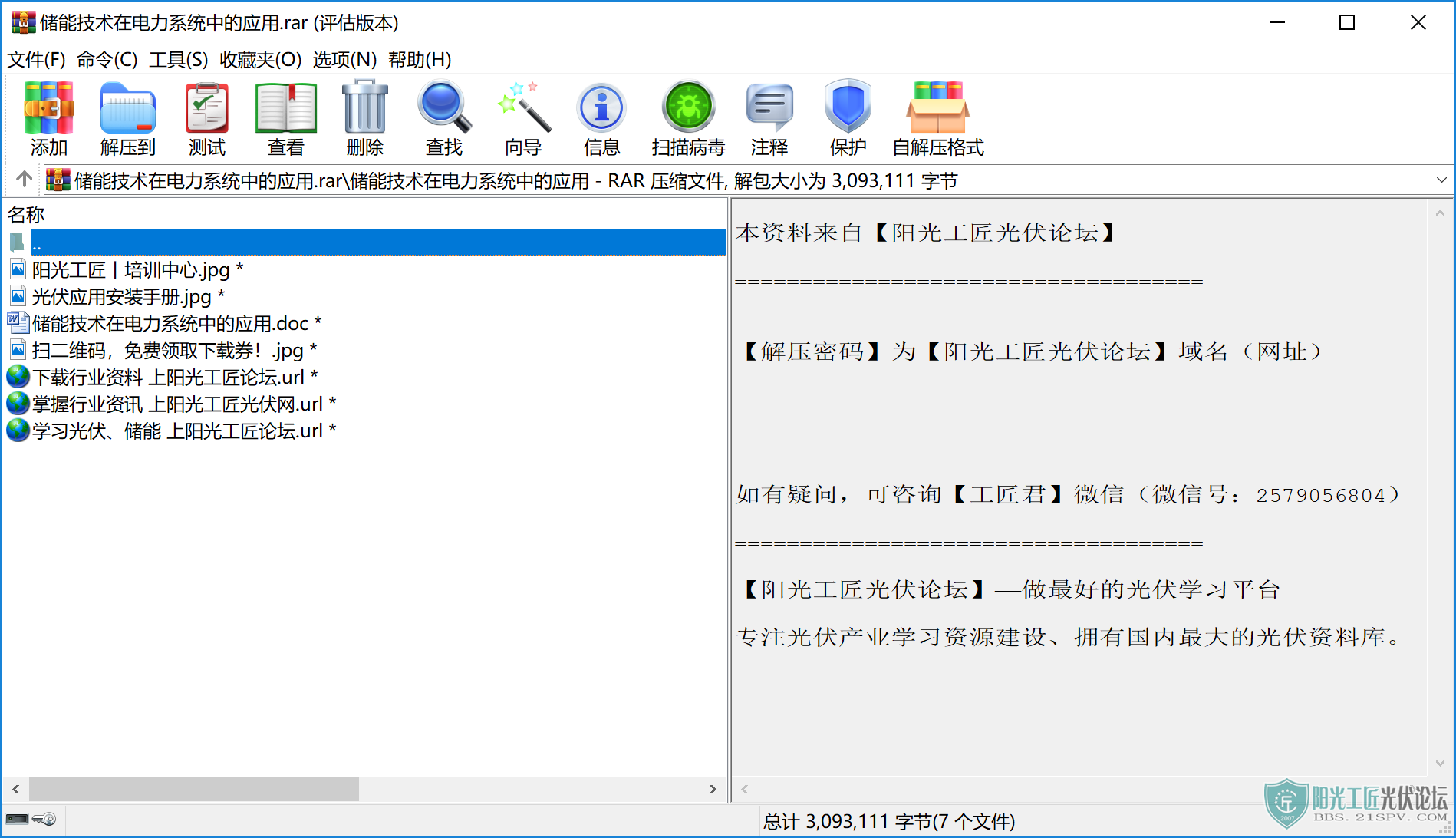This screenshot has height=838, width=1456.
Task: Click the SFX (自解压格式) icon
Action: pyautogui.click(x=938, y=118)
